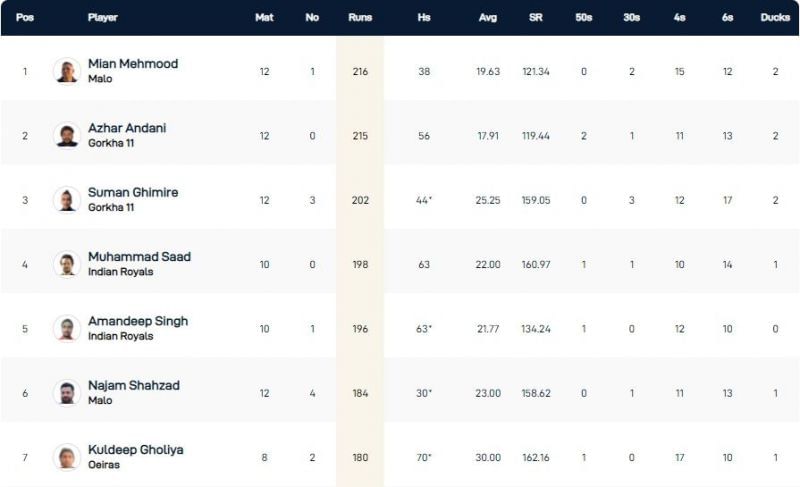
Task: Sort by Ducks column header
Action: 776,18
